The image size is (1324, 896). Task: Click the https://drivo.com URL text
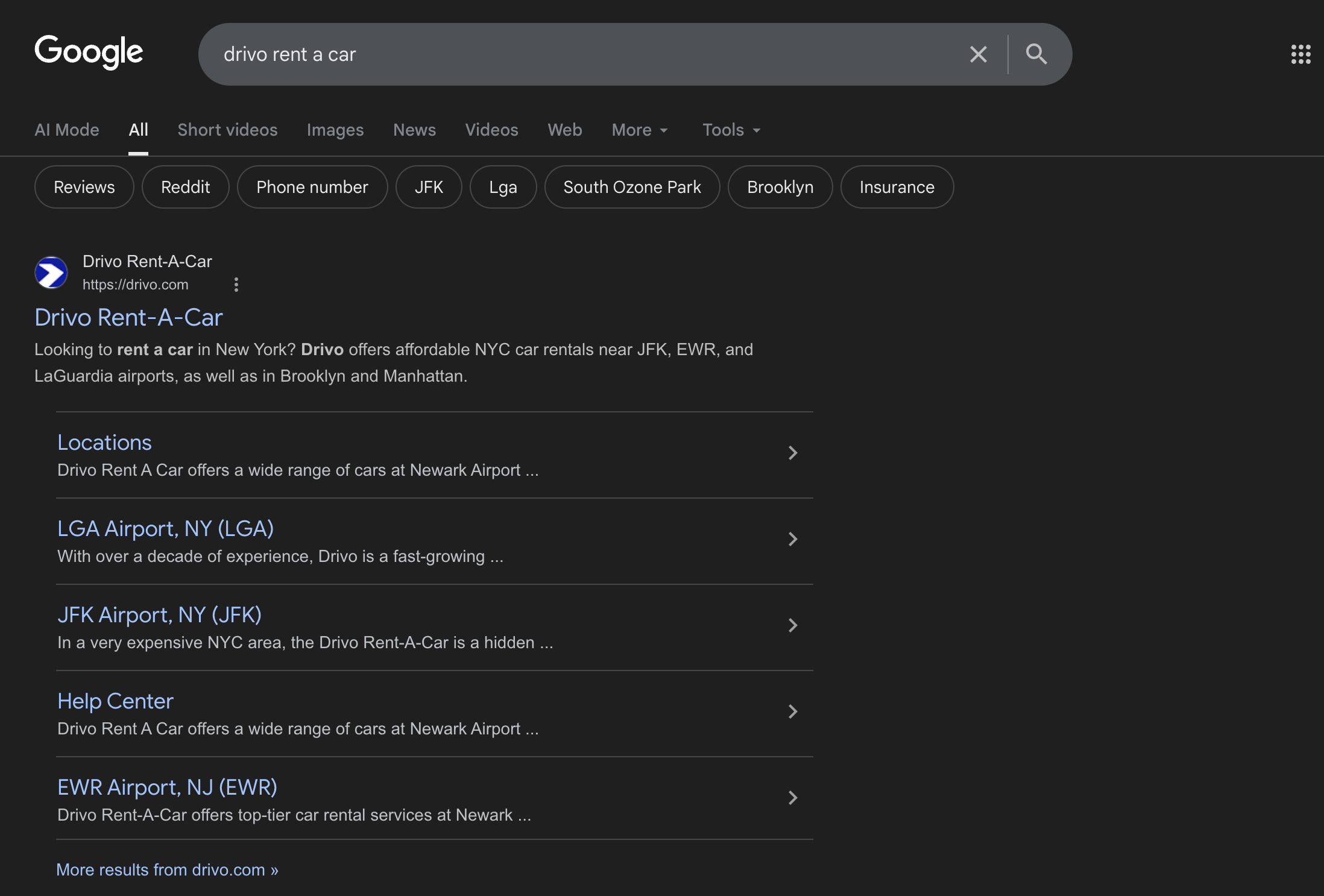point(136,285)
